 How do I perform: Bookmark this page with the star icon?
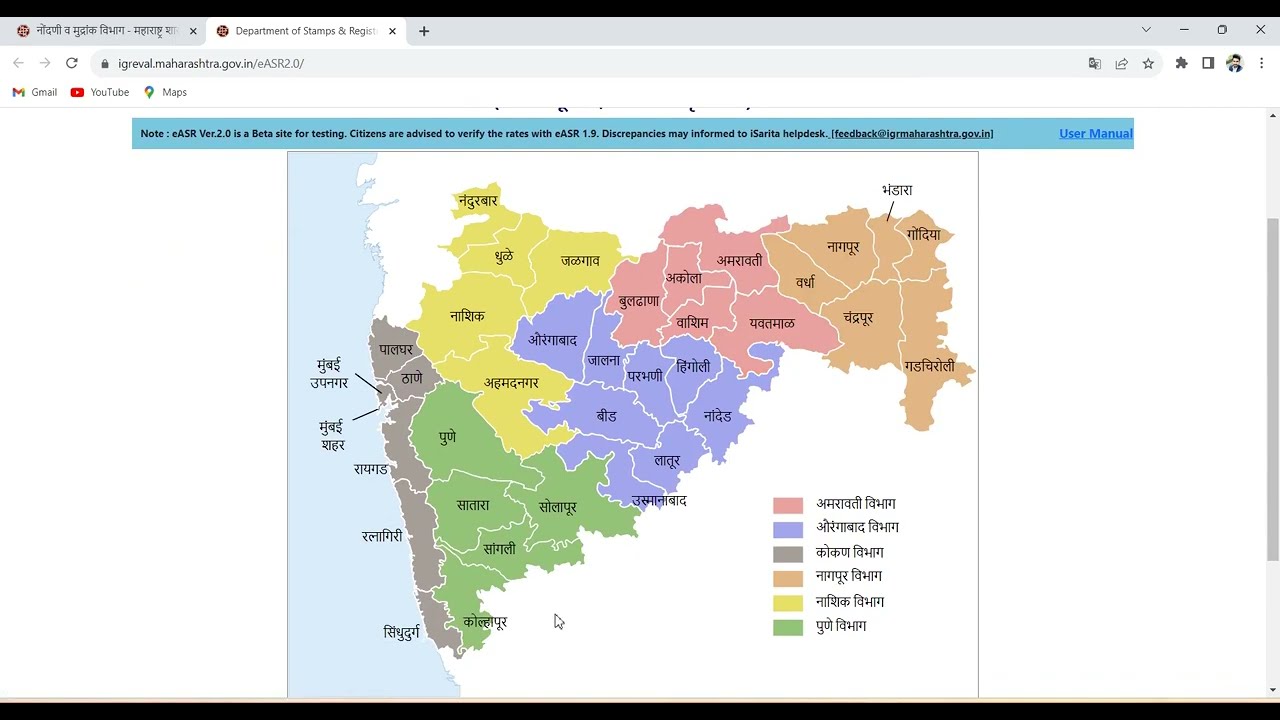(x=1148, y=63)
